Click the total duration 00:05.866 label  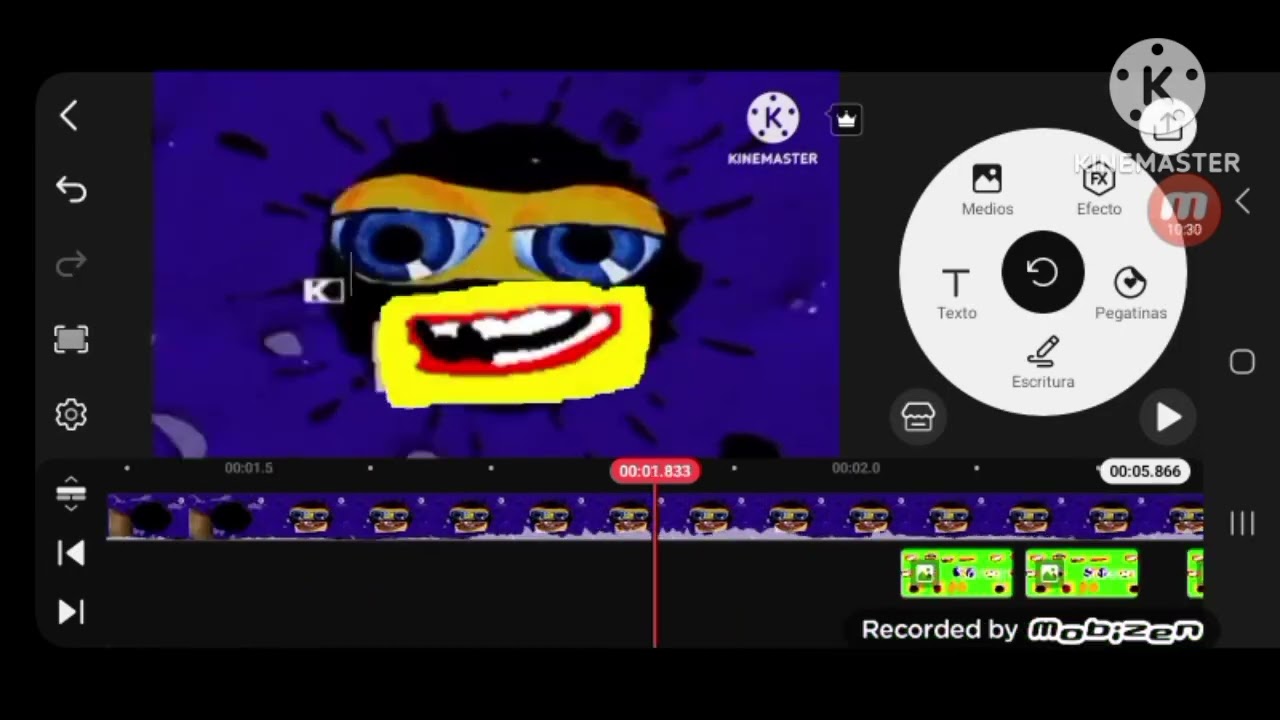(x=1145, y=471)
